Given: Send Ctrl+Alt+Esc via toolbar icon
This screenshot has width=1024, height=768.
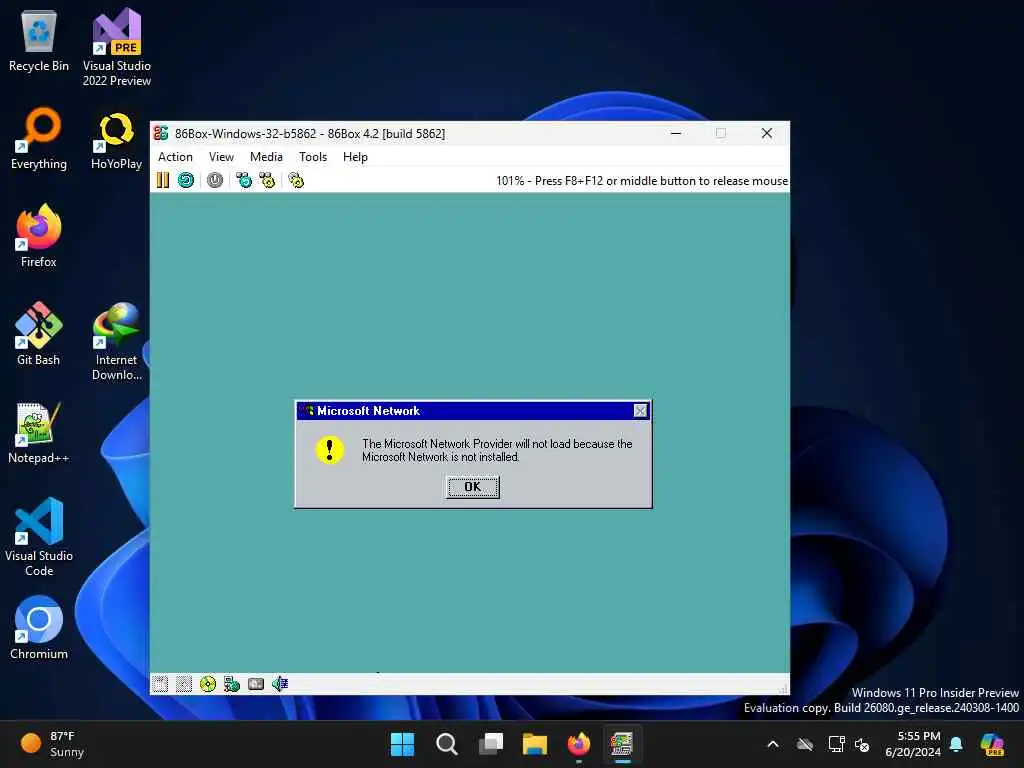Looking at the screenshot, I should 267,180.
